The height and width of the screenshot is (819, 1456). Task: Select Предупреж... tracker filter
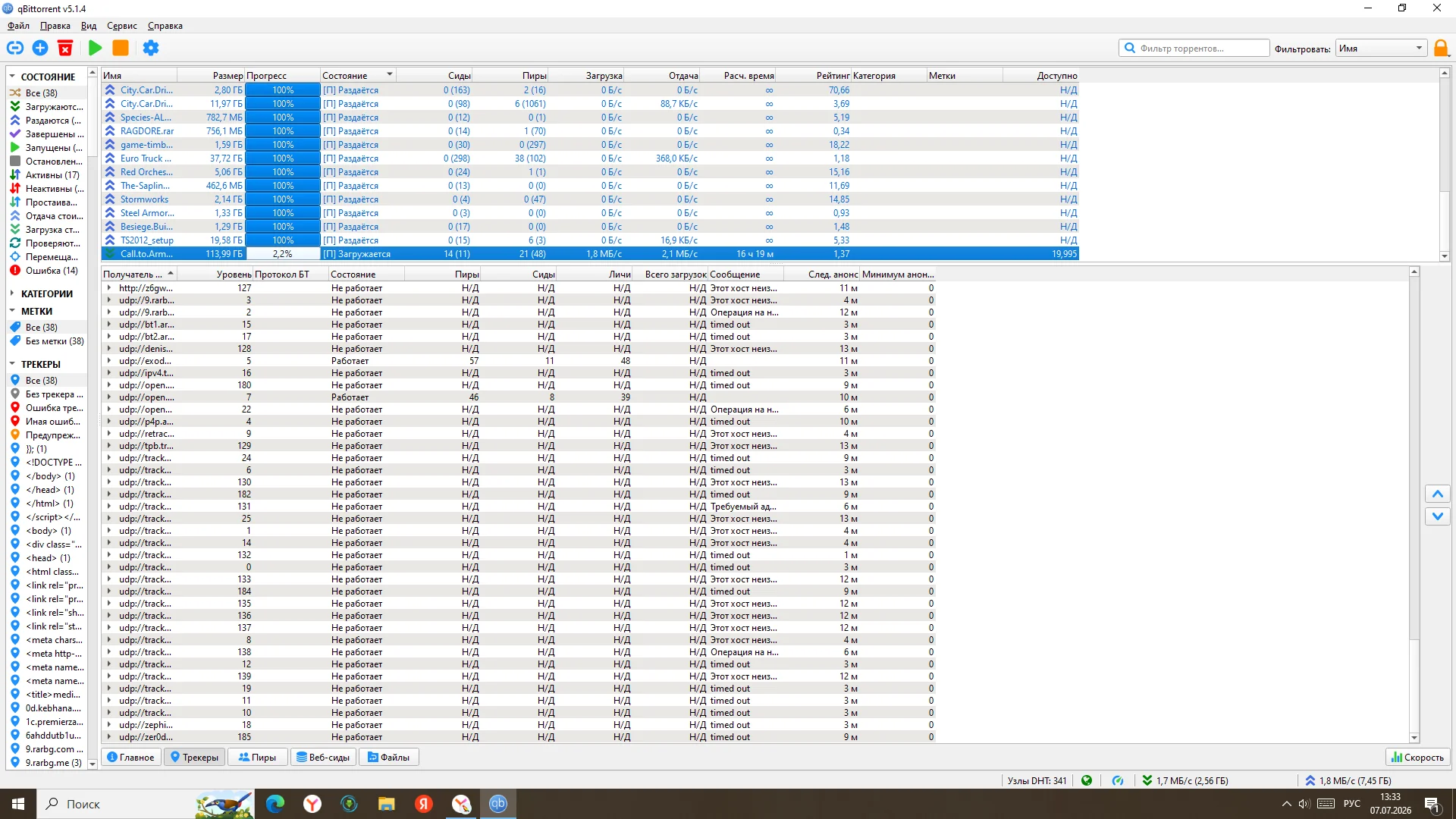tap(47, 435)
